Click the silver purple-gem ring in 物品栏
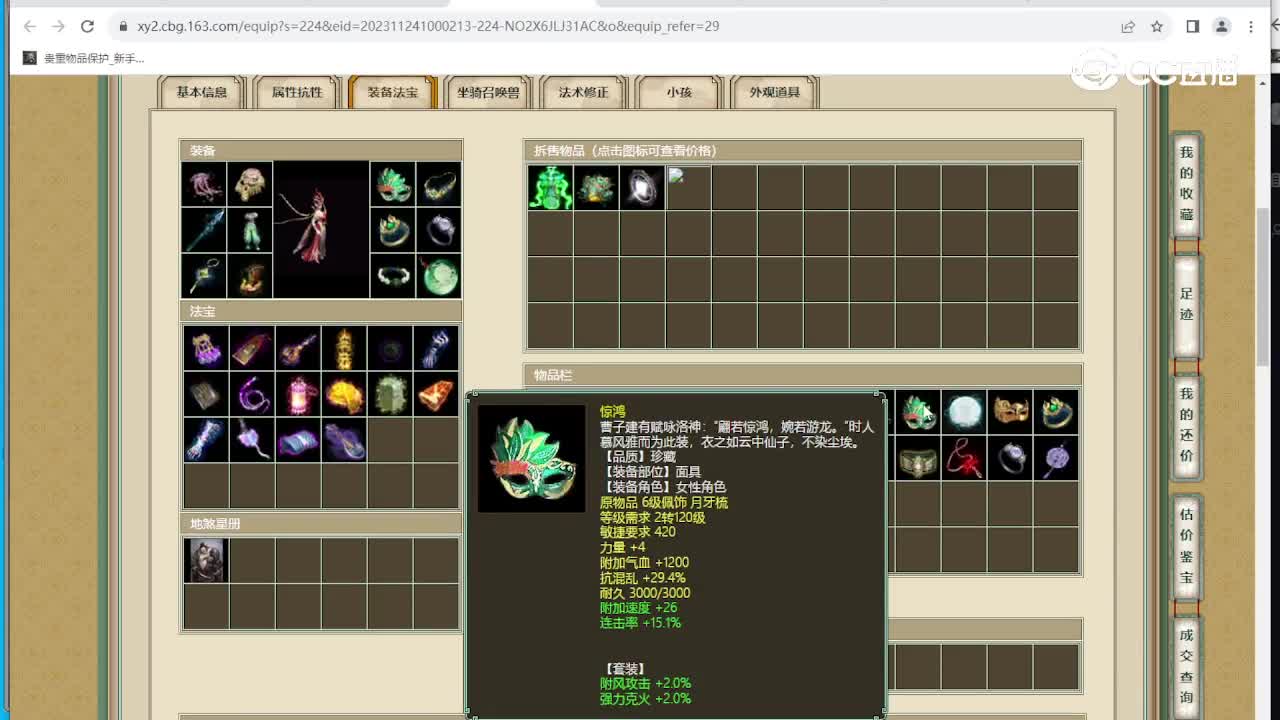 pos(1010,458)
